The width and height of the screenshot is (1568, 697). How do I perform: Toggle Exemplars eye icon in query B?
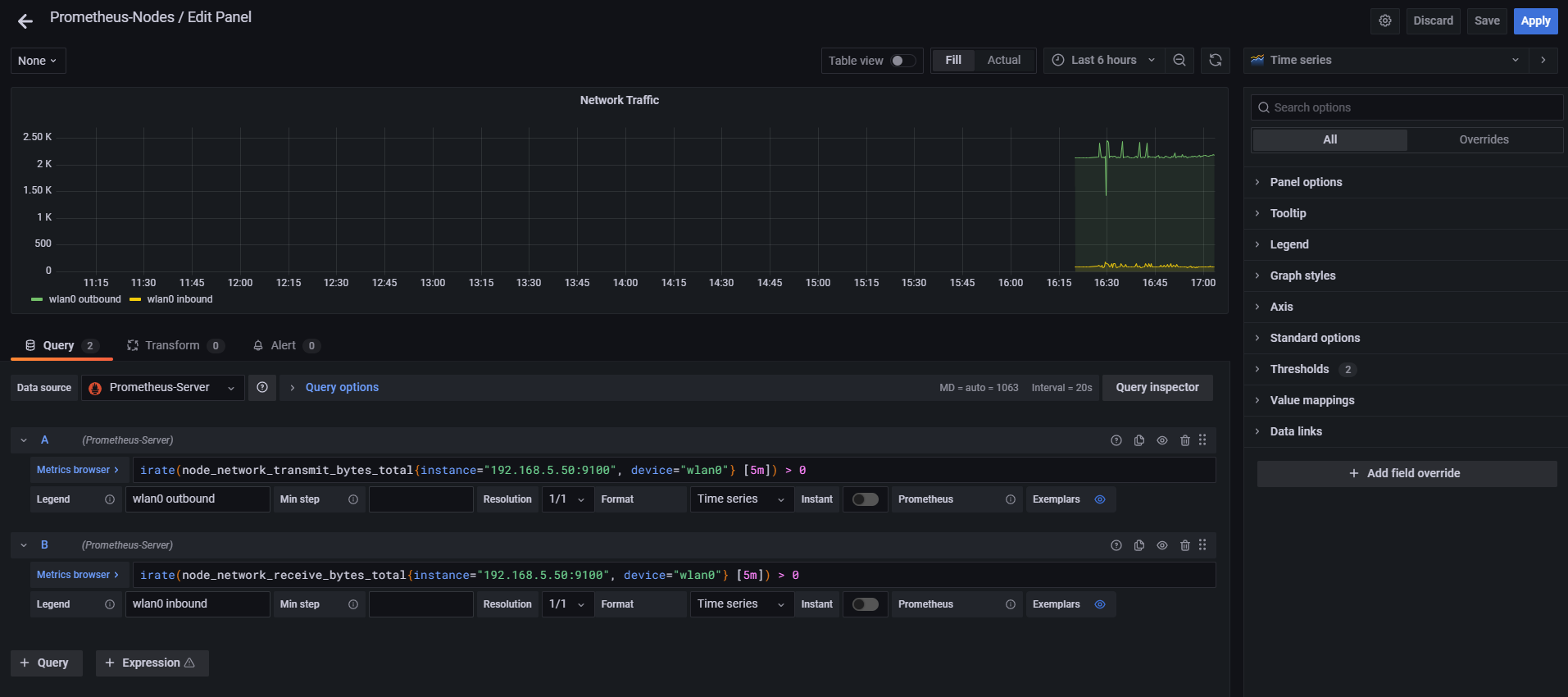(1100, 604)
